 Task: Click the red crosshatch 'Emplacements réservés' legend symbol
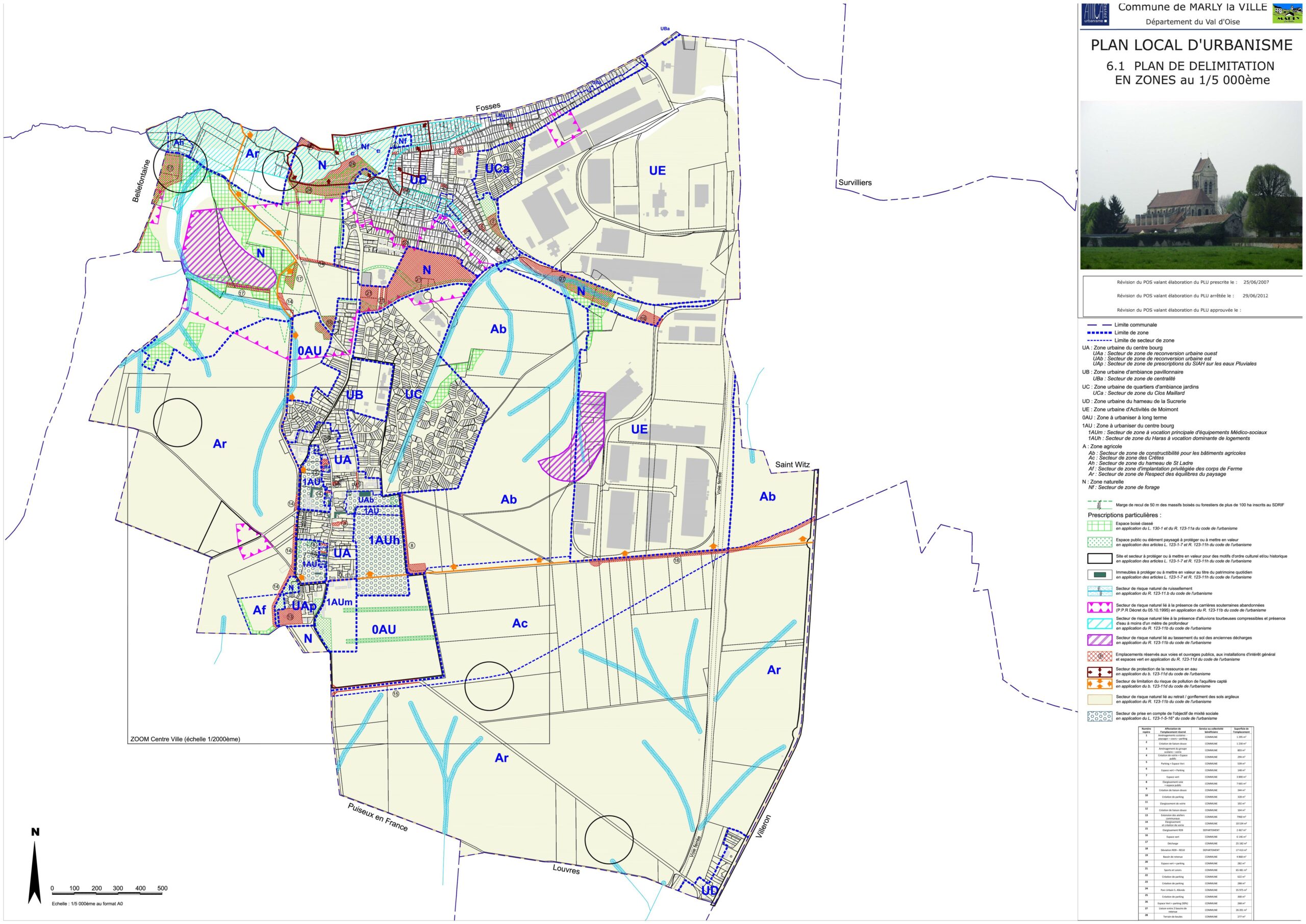click(1099, 657)
